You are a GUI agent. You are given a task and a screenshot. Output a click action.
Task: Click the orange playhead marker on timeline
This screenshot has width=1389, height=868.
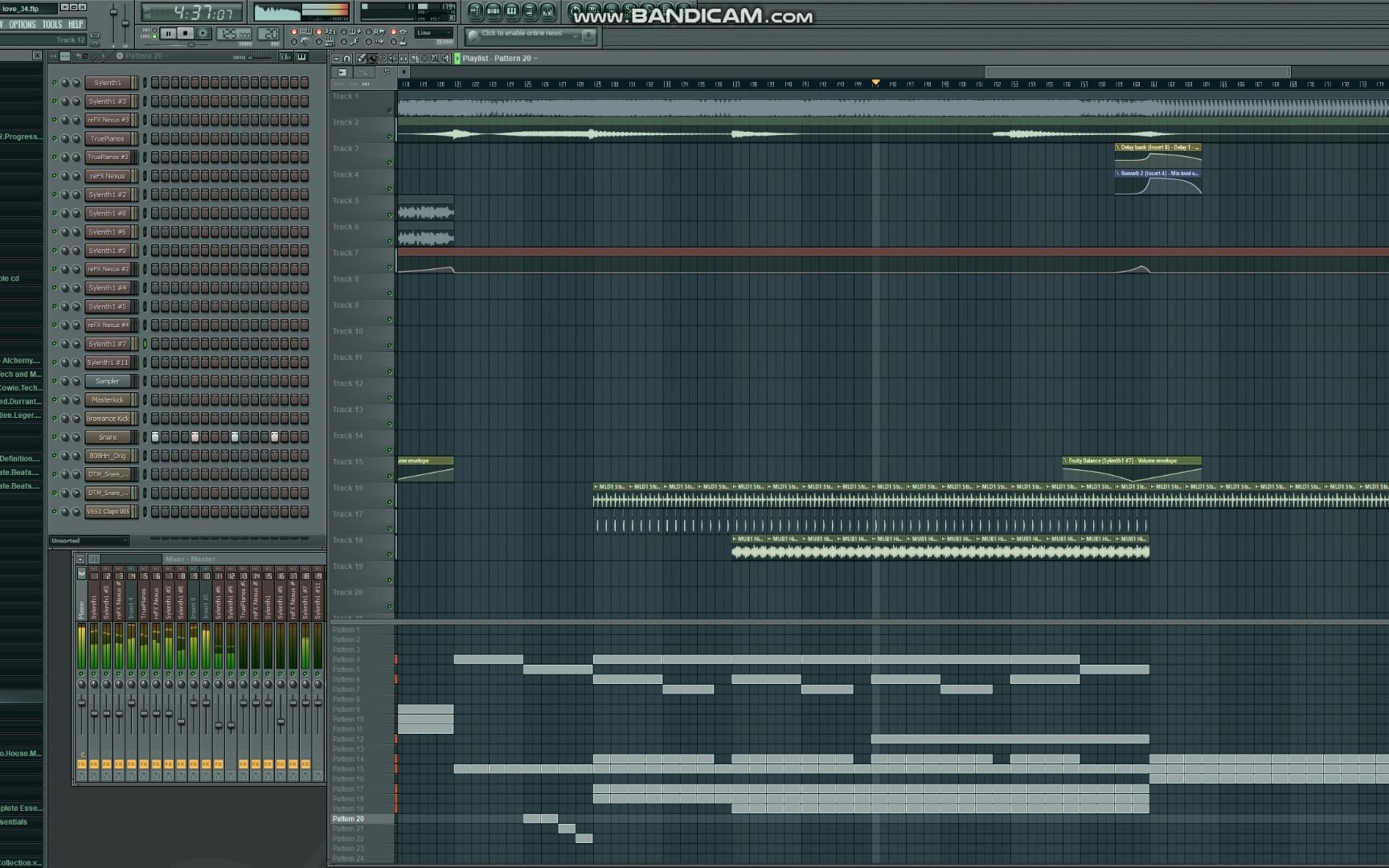[x=875, y=82]
